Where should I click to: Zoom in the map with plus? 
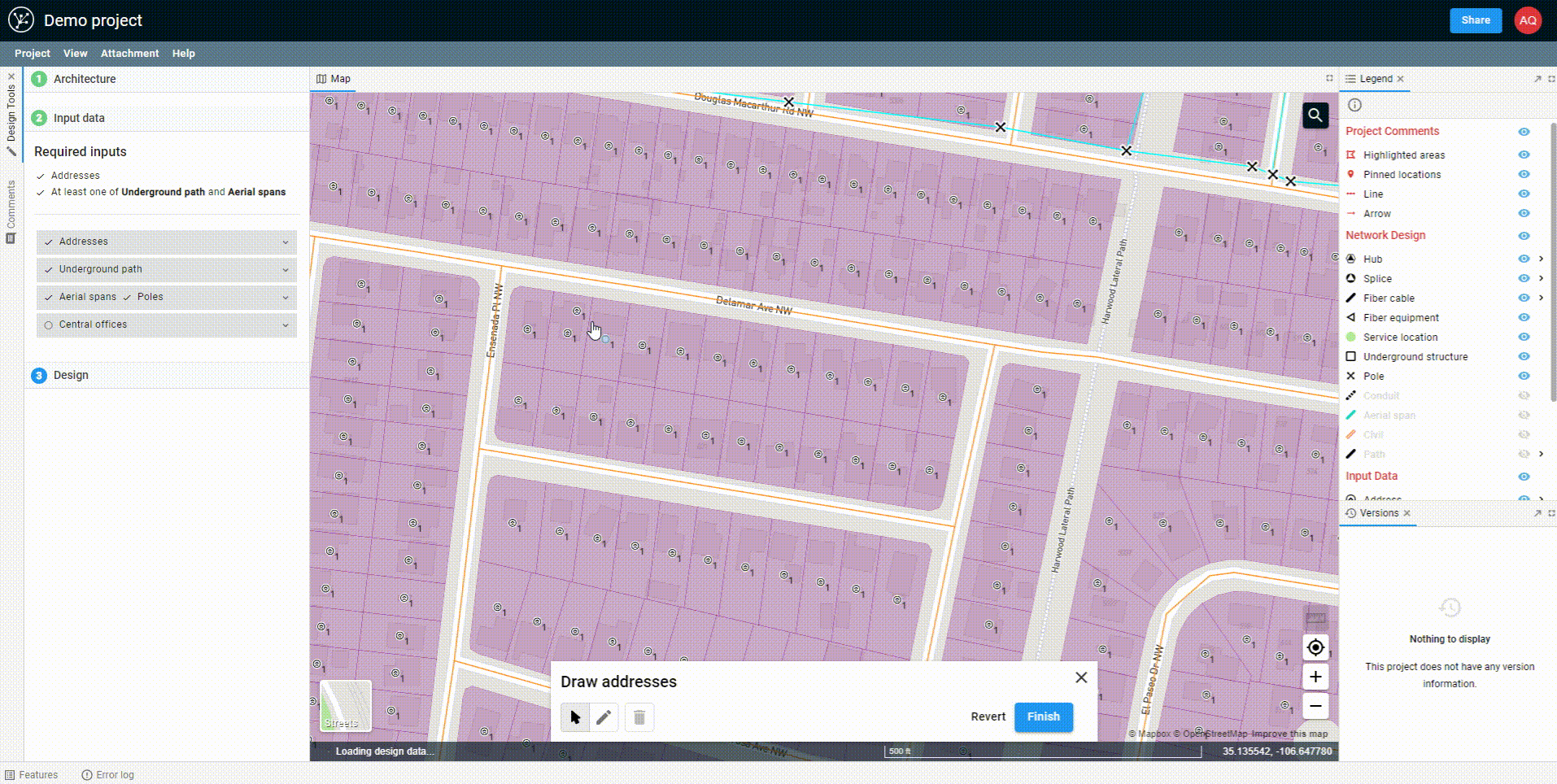[x=1315, y=677]
